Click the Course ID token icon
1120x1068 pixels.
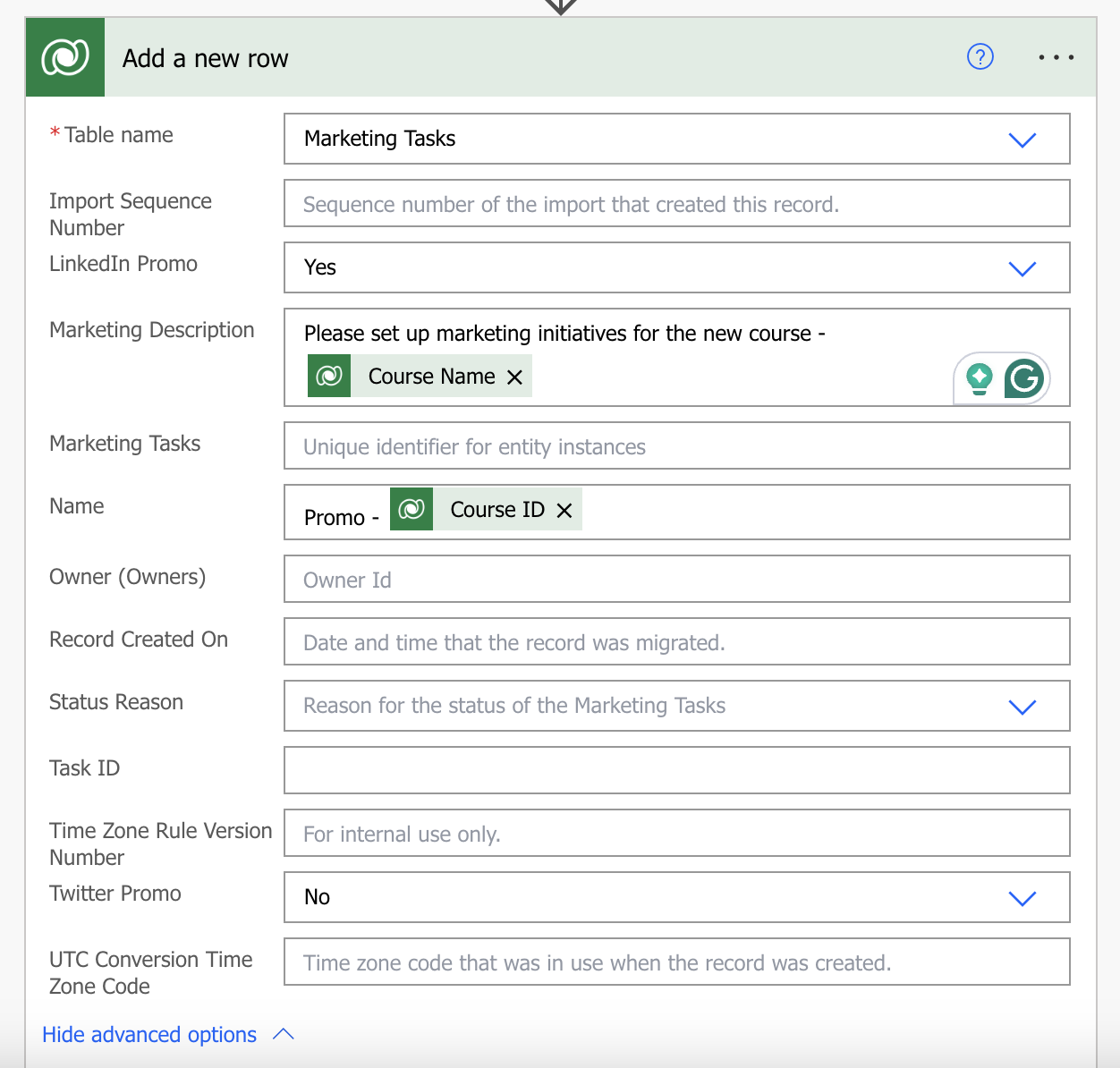(x=412, y=509)
